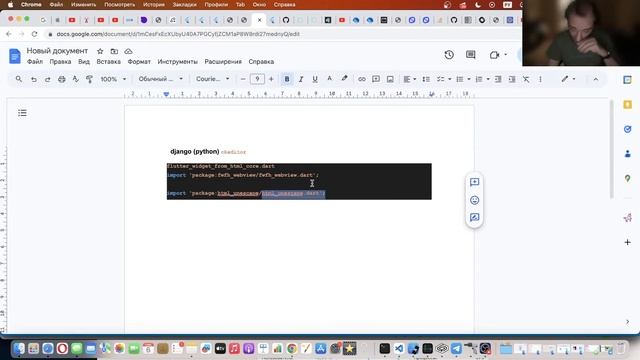
Task: Open the toolbar more options menu
Action: pyautogui.click(x=540, y=79)
